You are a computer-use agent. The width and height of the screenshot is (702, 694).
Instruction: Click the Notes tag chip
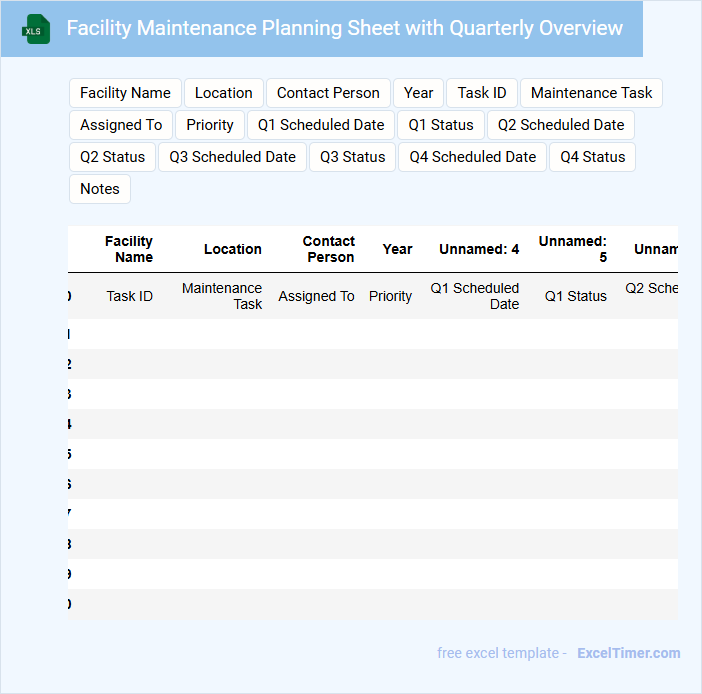[x=100, y=189]
